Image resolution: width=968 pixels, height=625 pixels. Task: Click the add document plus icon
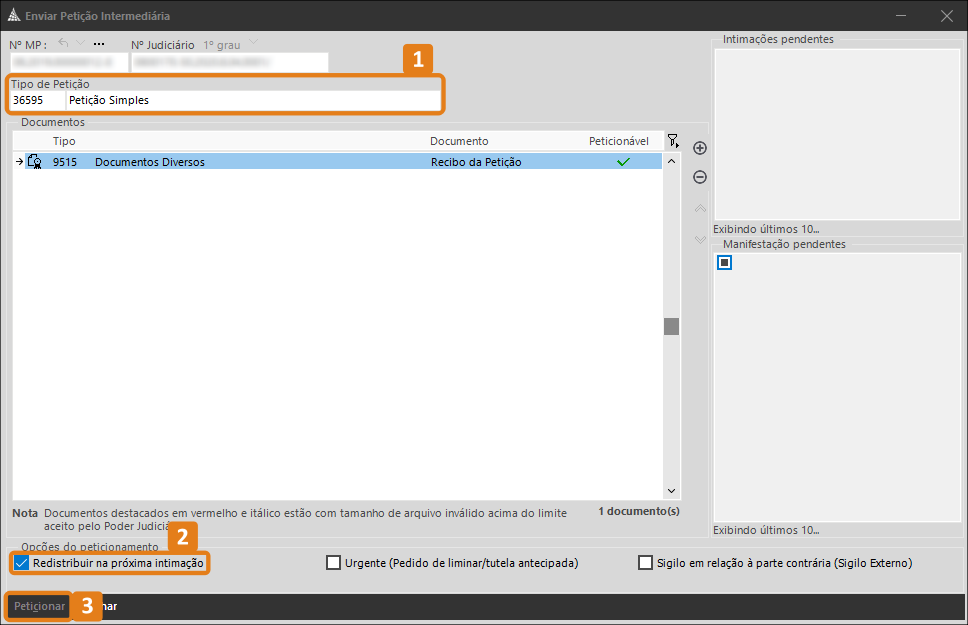699,148
